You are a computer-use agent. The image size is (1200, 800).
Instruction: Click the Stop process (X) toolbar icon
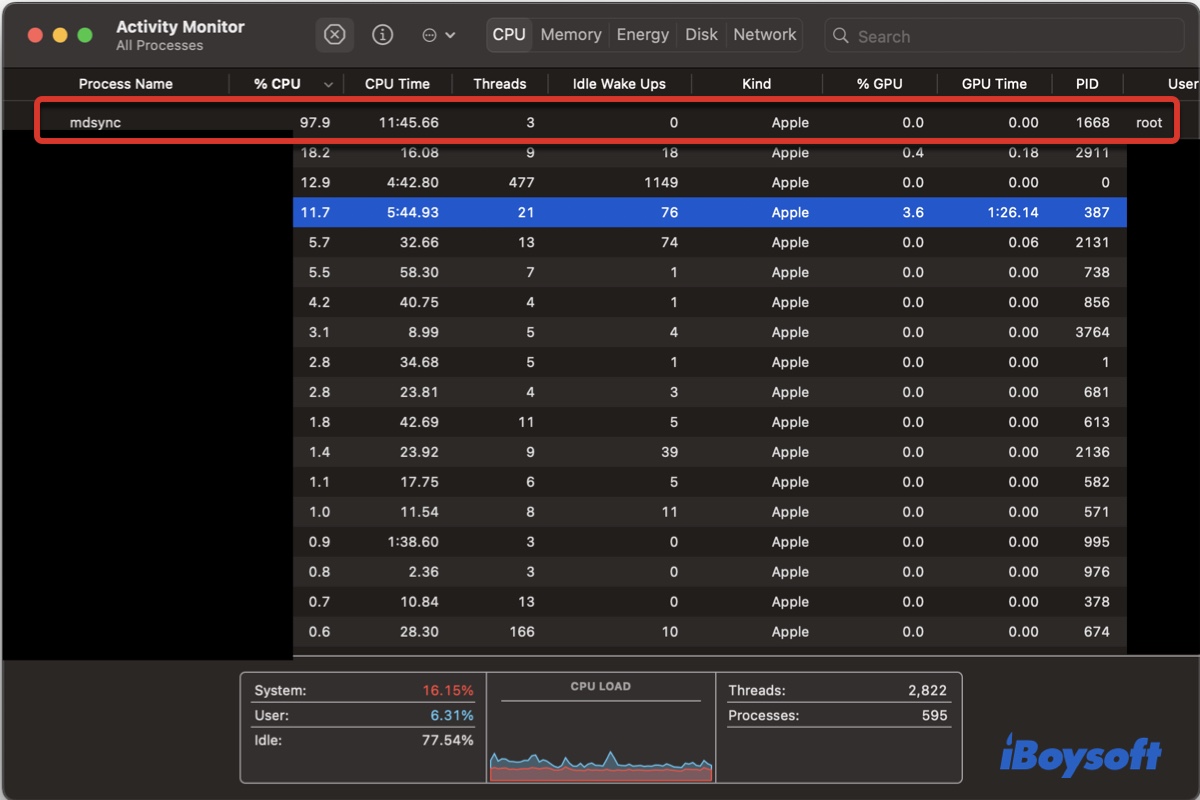tap(335, 35)
